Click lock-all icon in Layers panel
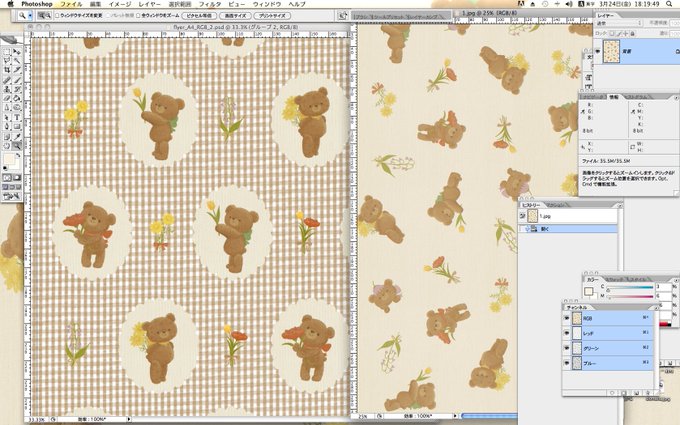The height and width of the screenshot is (425, 680). click(x=632, y=33)
